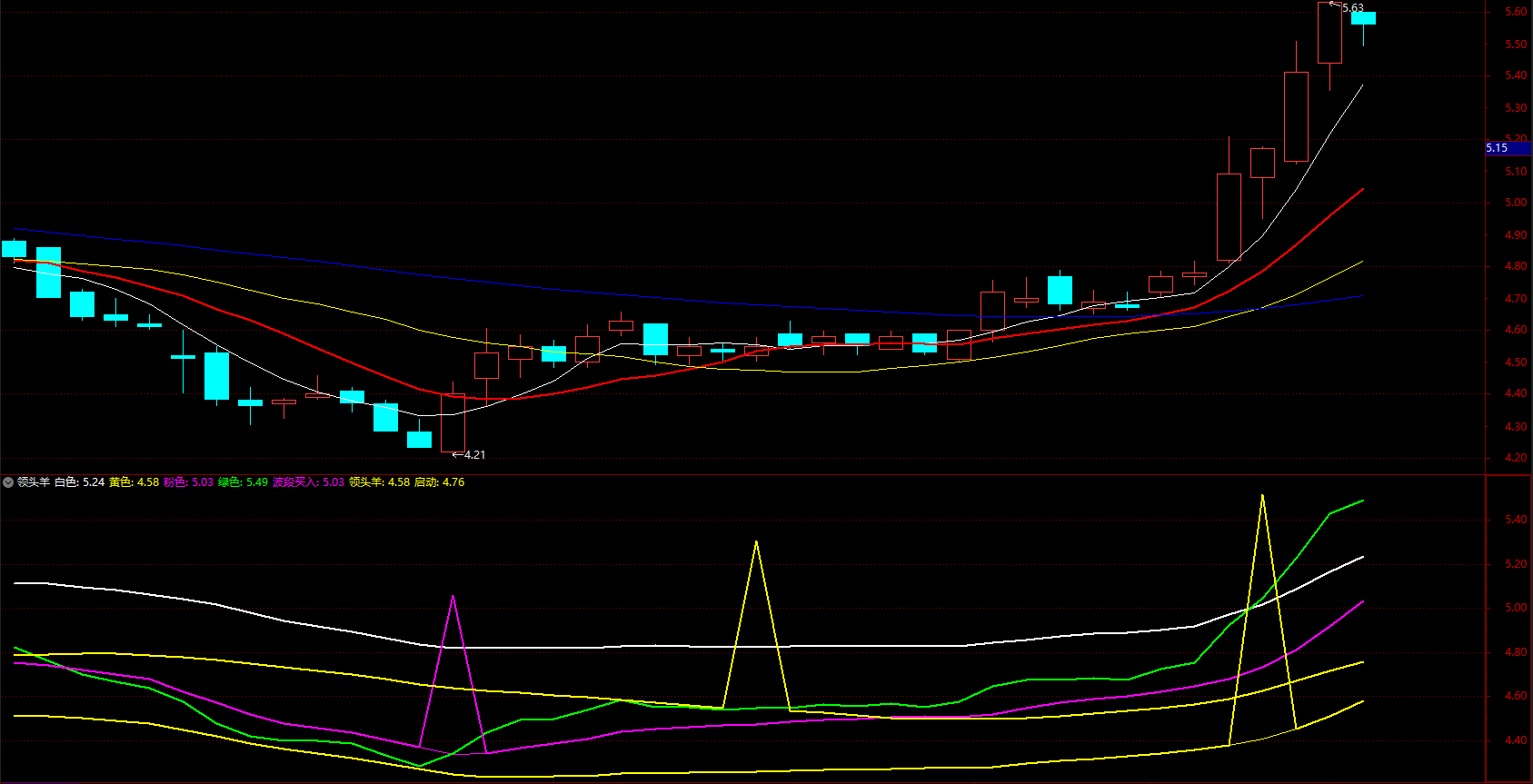
Task: Click the 领头羊 indicator name label
Action: pos(34,482)
